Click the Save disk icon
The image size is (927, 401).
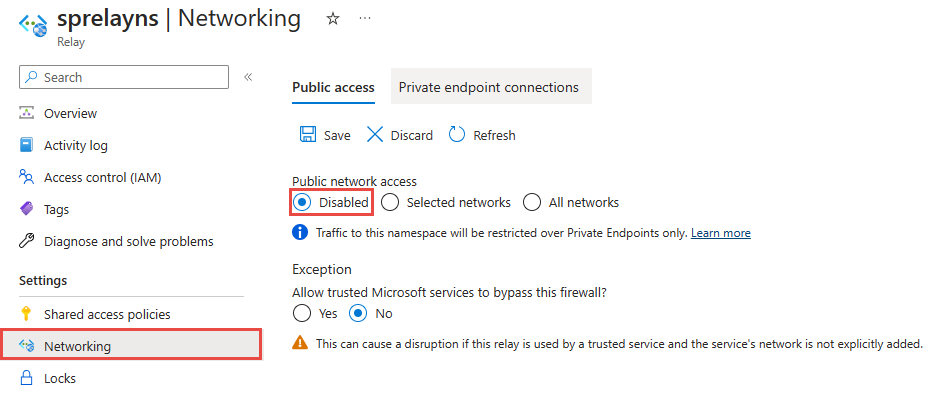pos(308,135)
